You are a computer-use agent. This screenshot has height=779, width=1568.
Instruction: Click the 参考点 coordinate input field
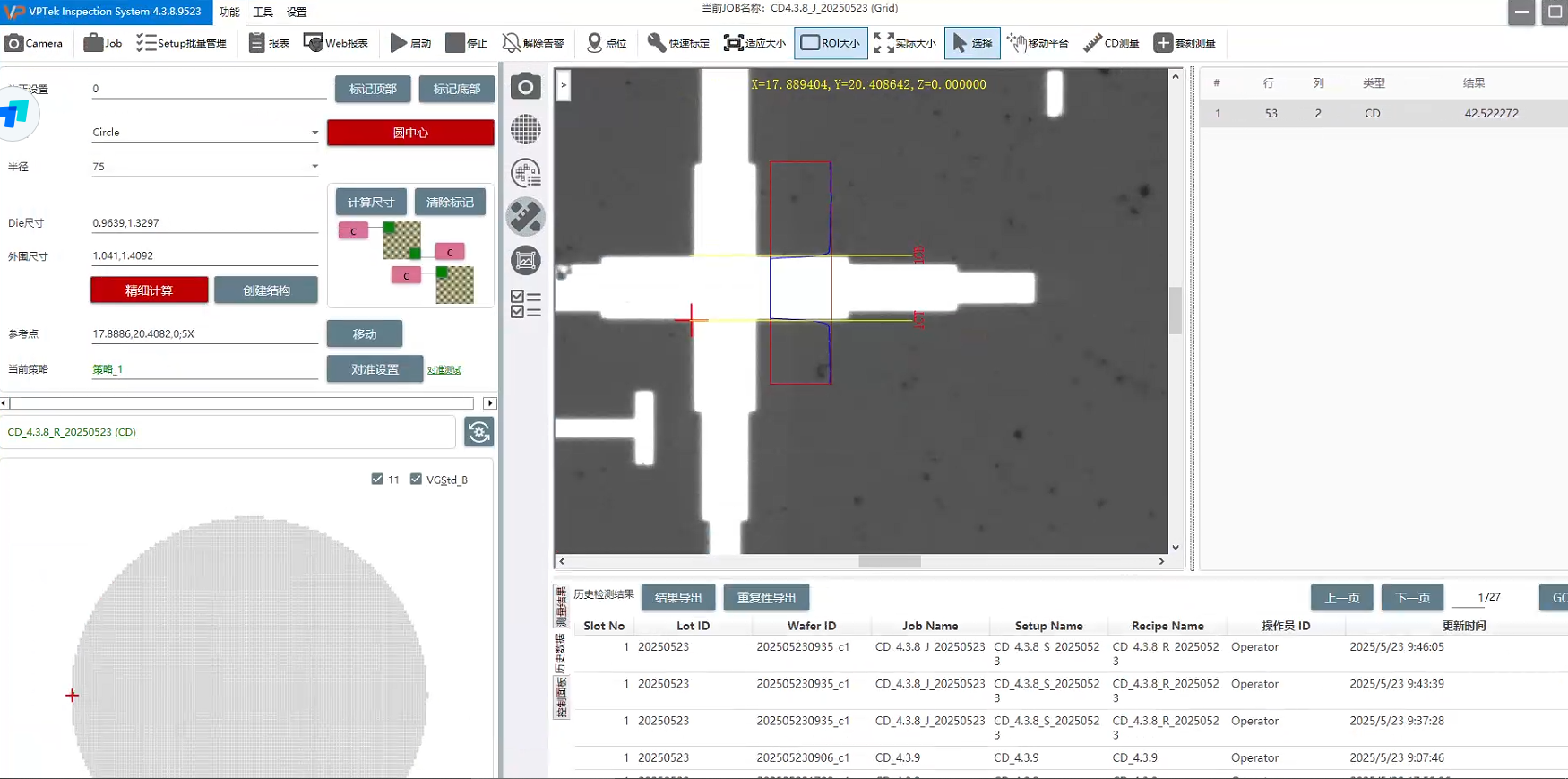[x=205, y=333]
